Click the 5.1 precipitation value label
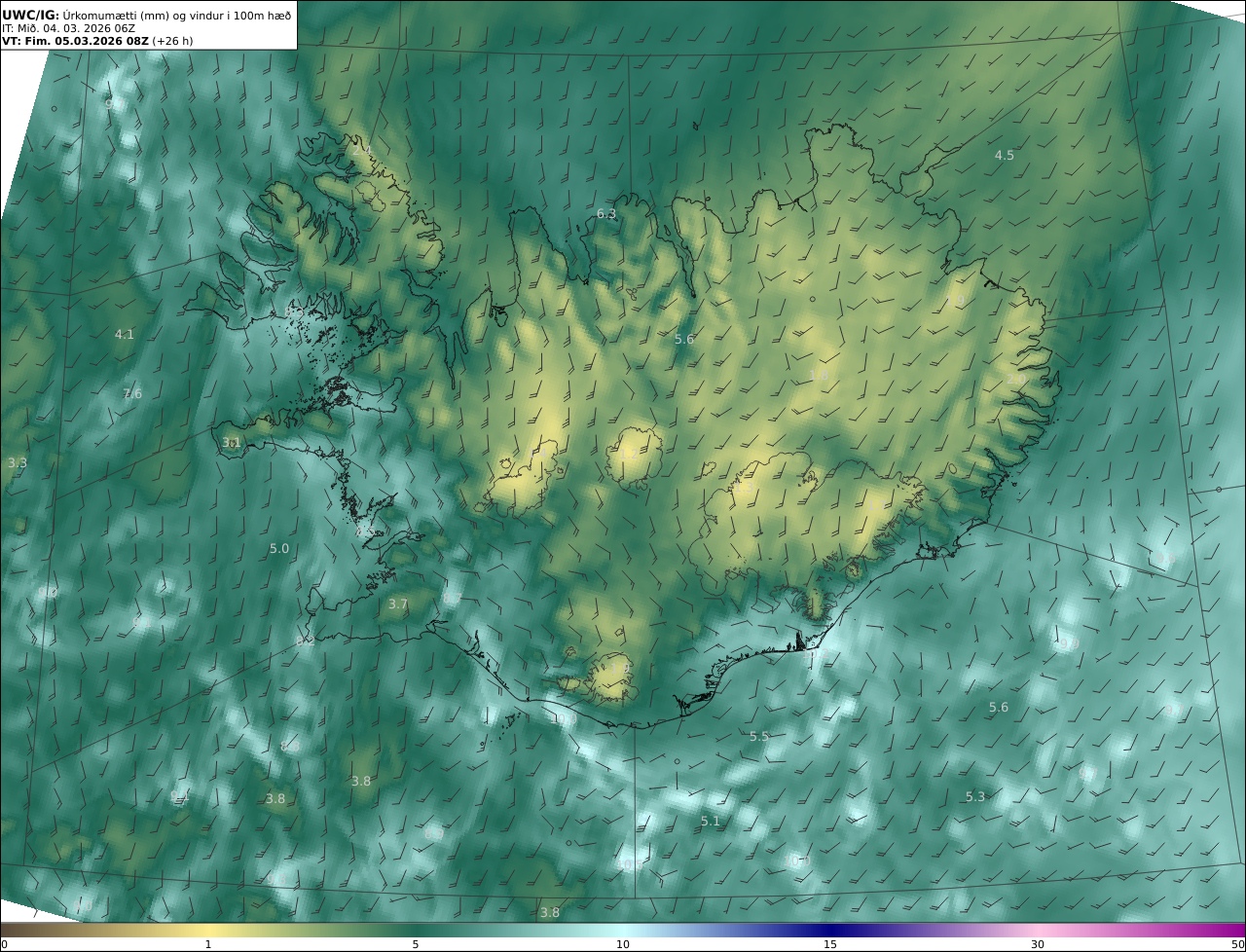Image resolution: width=1246 pixels, height=952 pixels. coord(711,822)
